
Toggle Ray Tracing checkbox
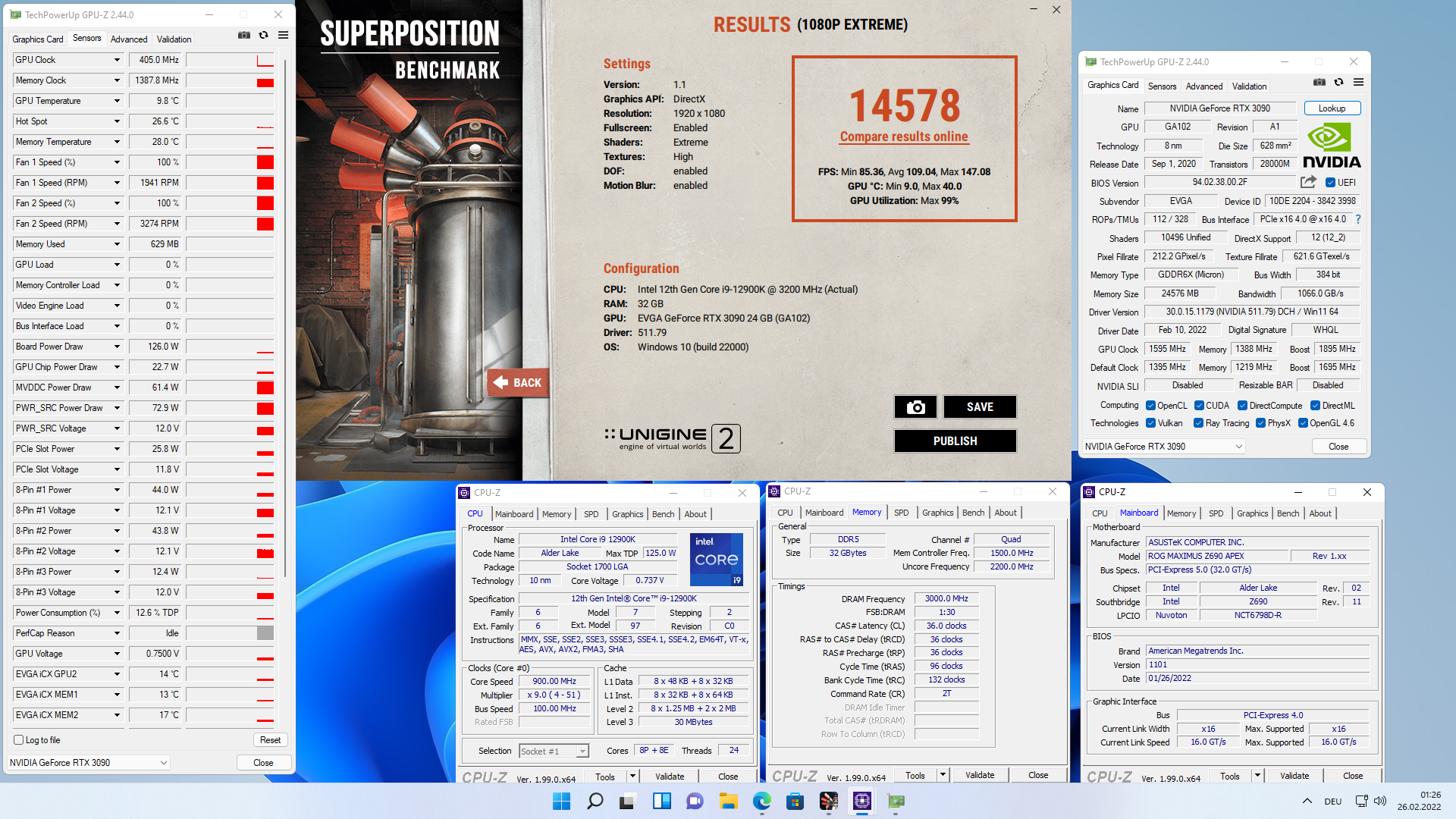[x=1198, y=423]
